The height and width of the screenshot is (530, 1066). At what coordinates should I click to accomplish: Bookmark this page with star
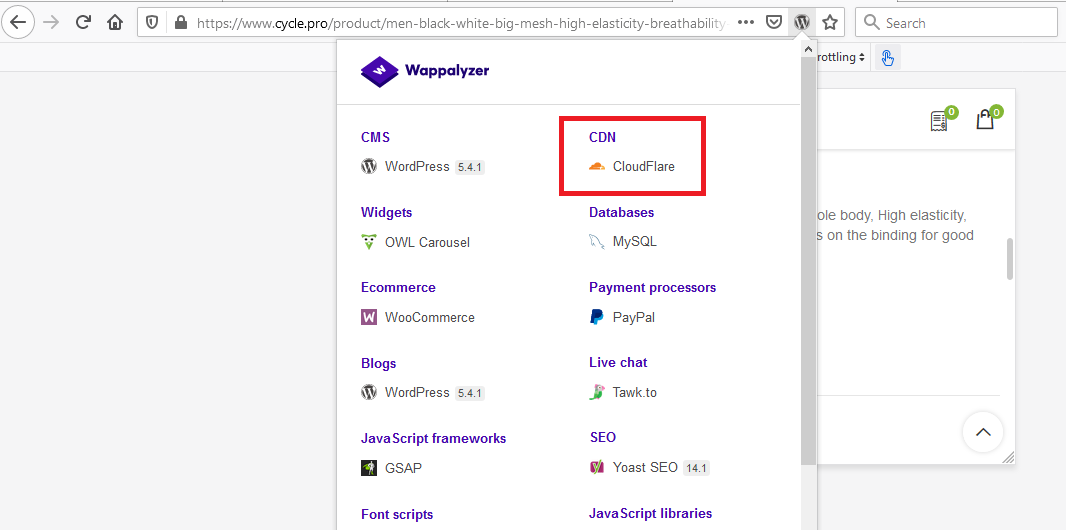(x=829, y=22)
